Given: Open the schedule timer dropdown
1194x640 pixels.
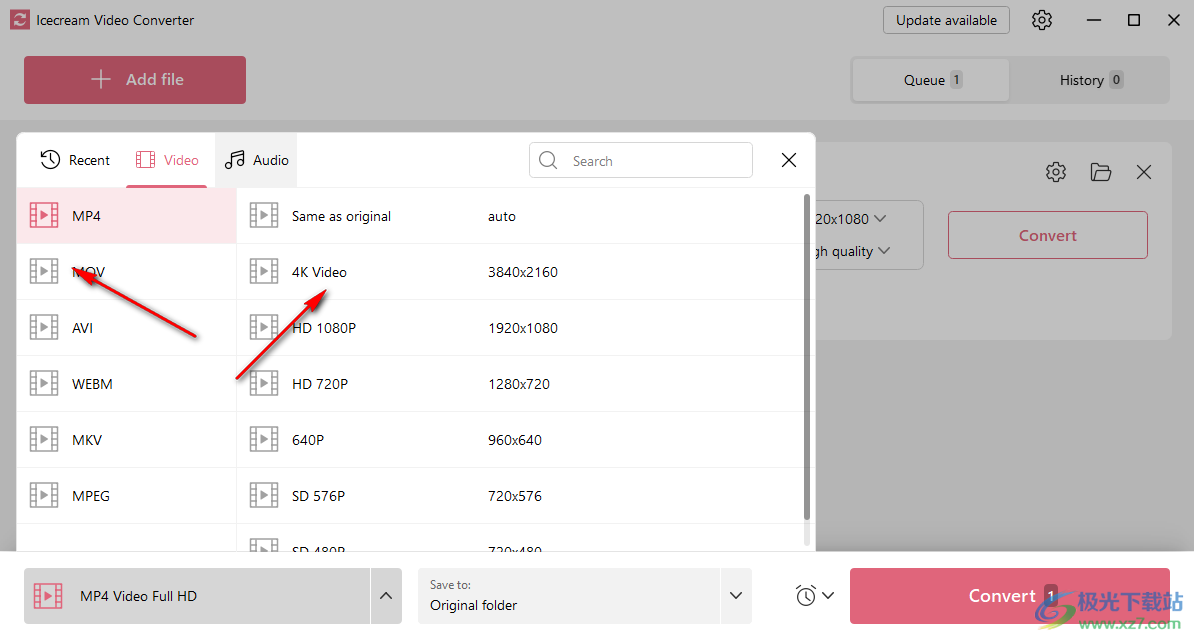Looking at the screenshot, I should [814, 596].
